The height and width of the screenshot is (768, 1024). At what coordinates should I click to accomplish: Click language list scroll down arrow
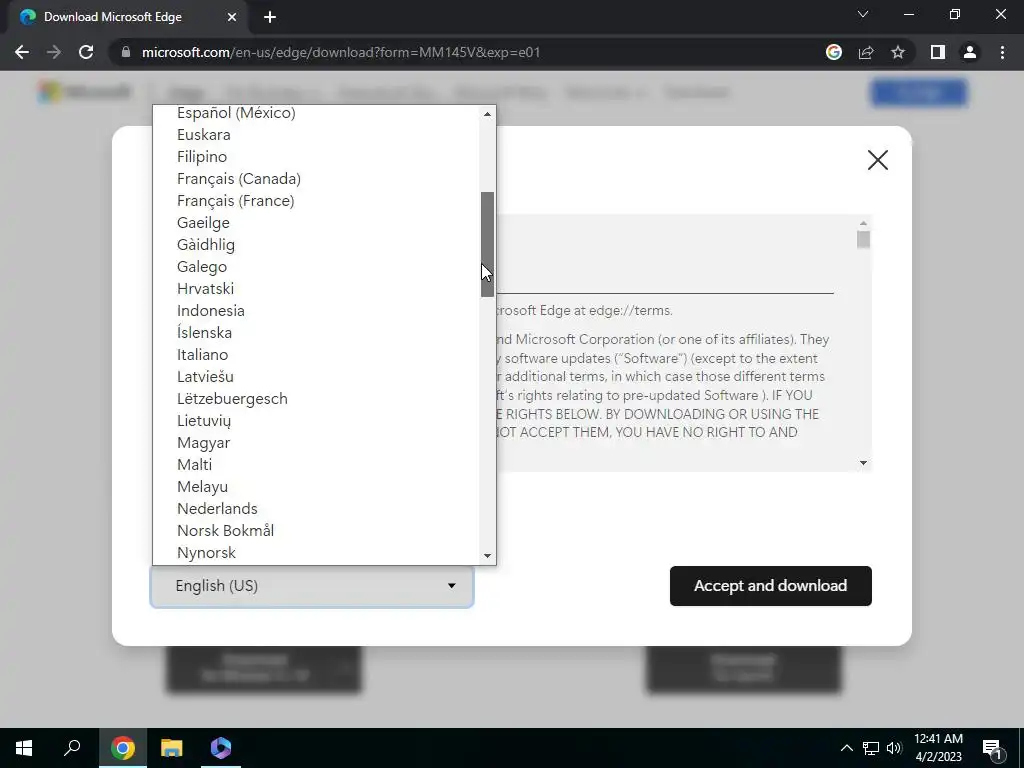[x=487, y=556]
